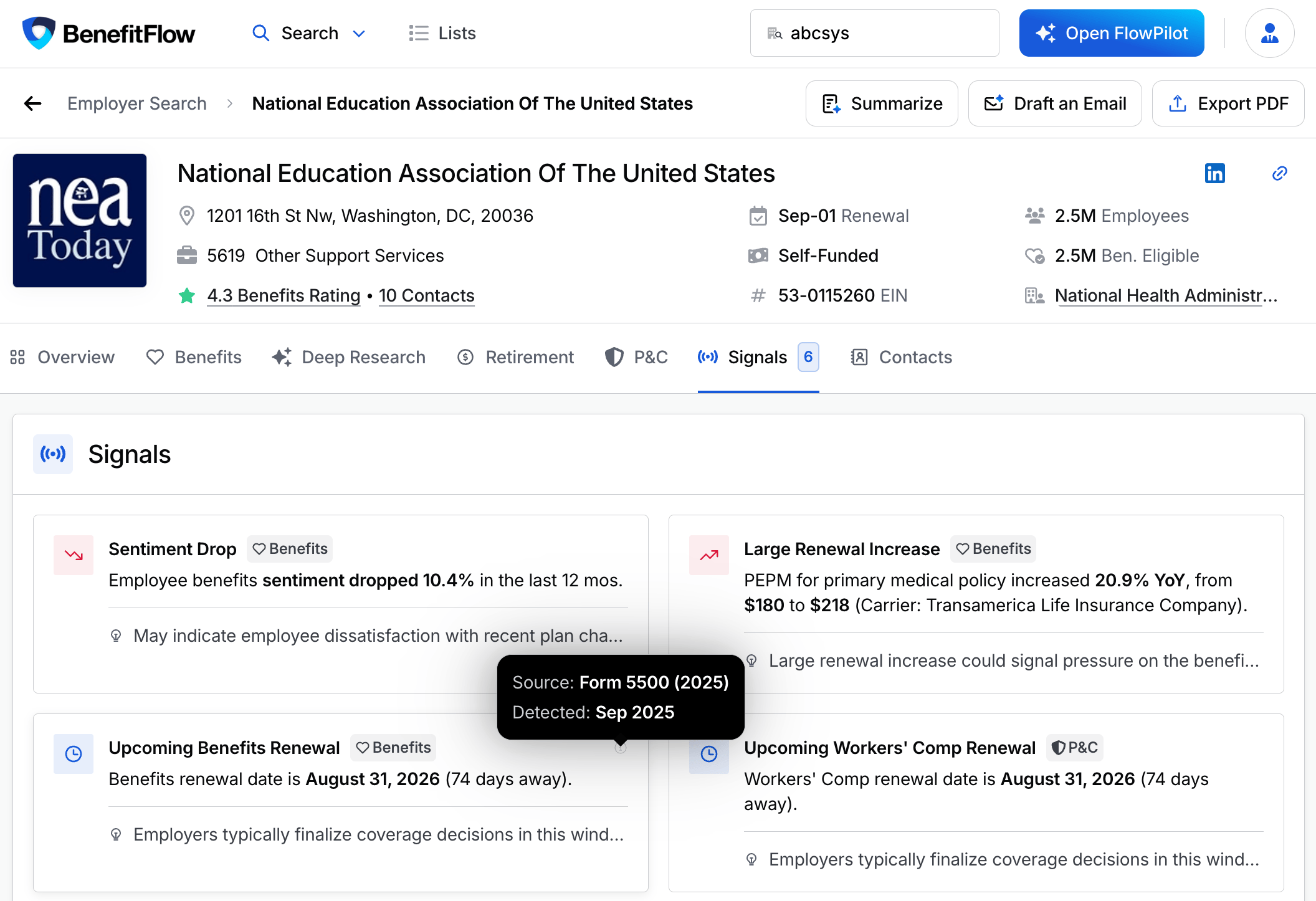Switch to the Contacts tab

901,357
